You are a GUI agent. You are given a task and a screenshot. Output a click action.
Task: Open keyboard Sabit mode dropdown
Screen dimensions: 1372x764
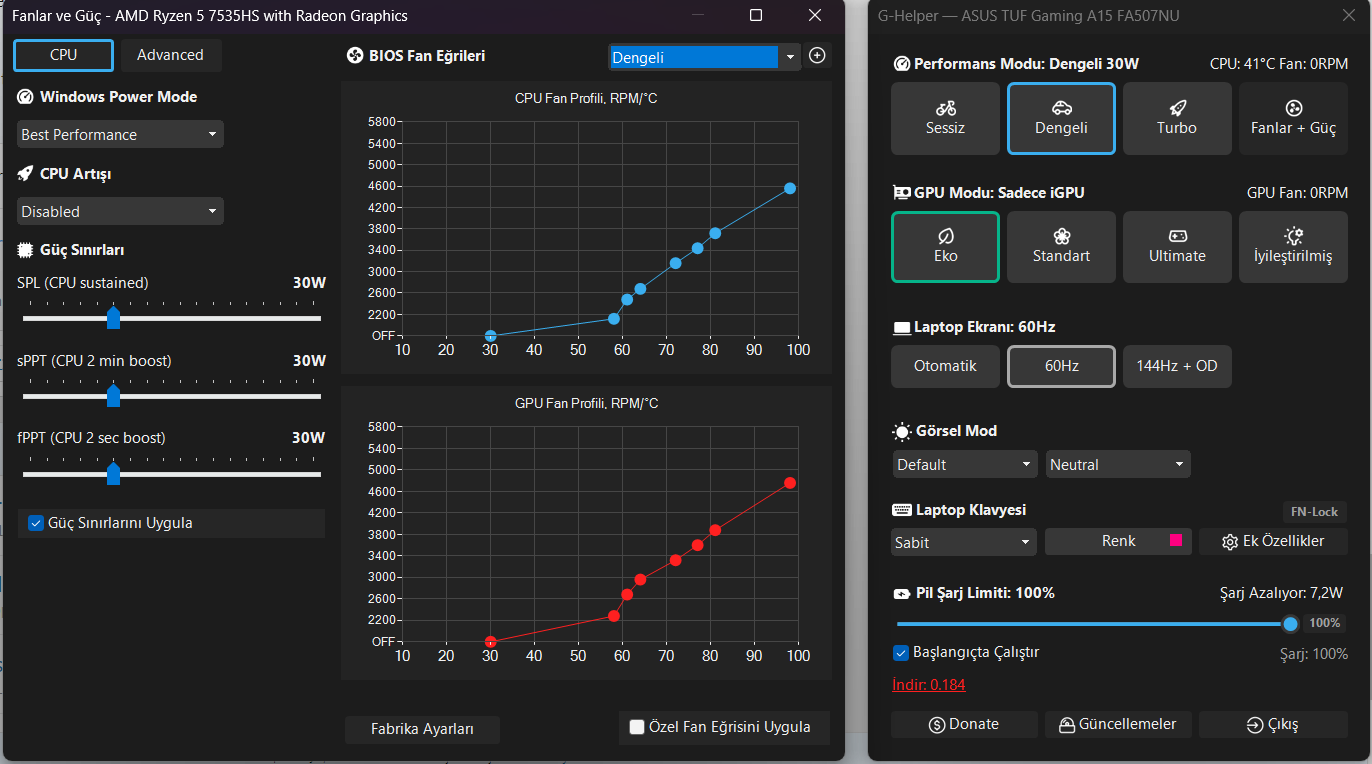coord(964,542)
